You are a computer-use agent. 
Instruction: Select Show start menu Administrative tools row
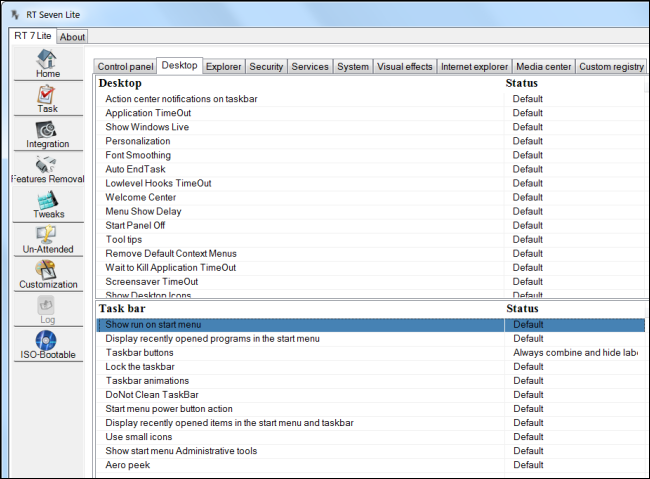[x=371, y=451]
